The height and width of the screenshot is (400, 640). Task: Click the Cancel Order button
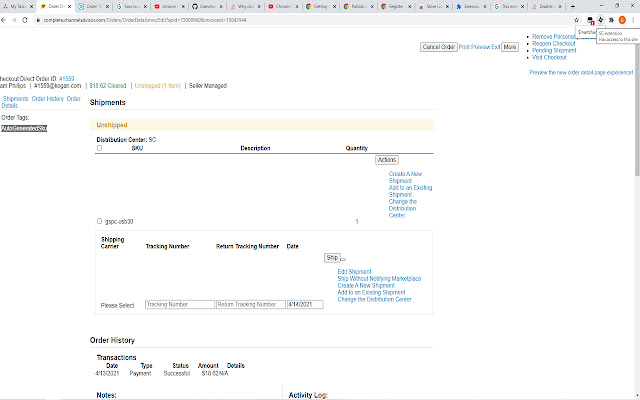click(438, 47)
